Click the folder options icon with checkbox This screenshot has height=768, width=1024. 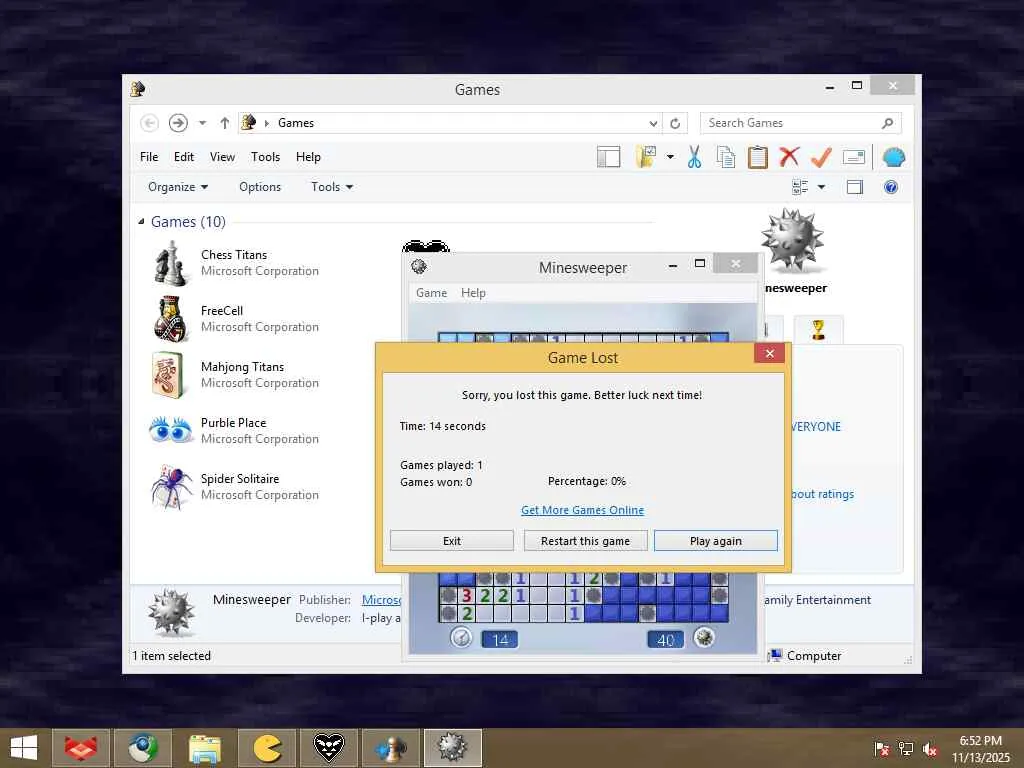click(x=646, y=157)
